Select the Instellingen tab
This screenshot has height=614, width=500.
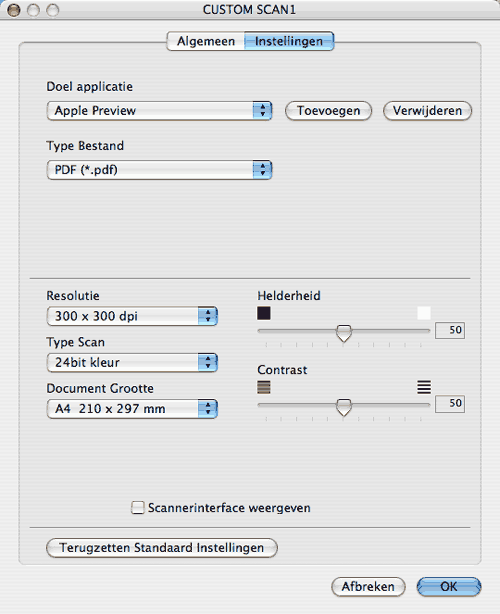[289, 41]
